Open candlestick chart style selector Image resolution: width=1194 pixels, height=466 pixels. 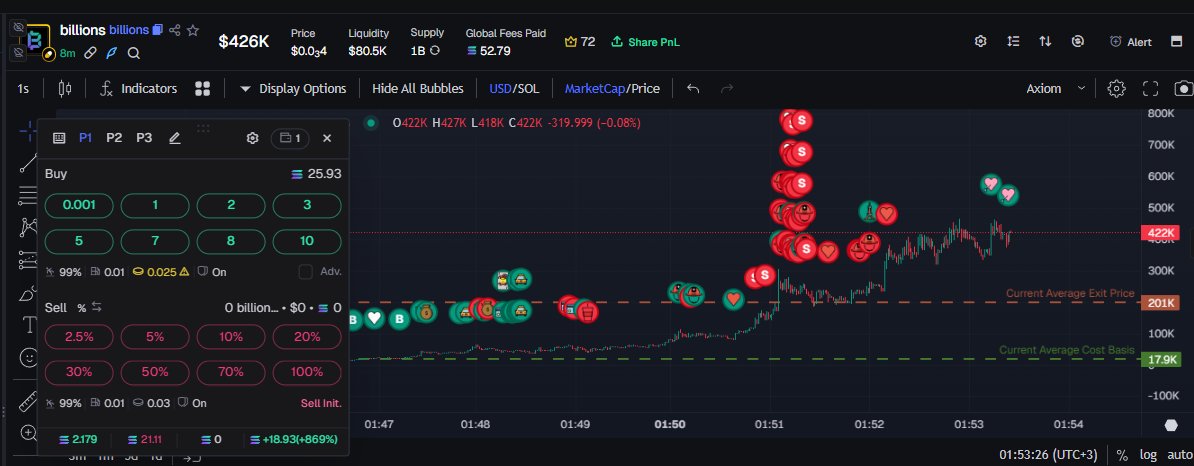(x=65, y=89)
